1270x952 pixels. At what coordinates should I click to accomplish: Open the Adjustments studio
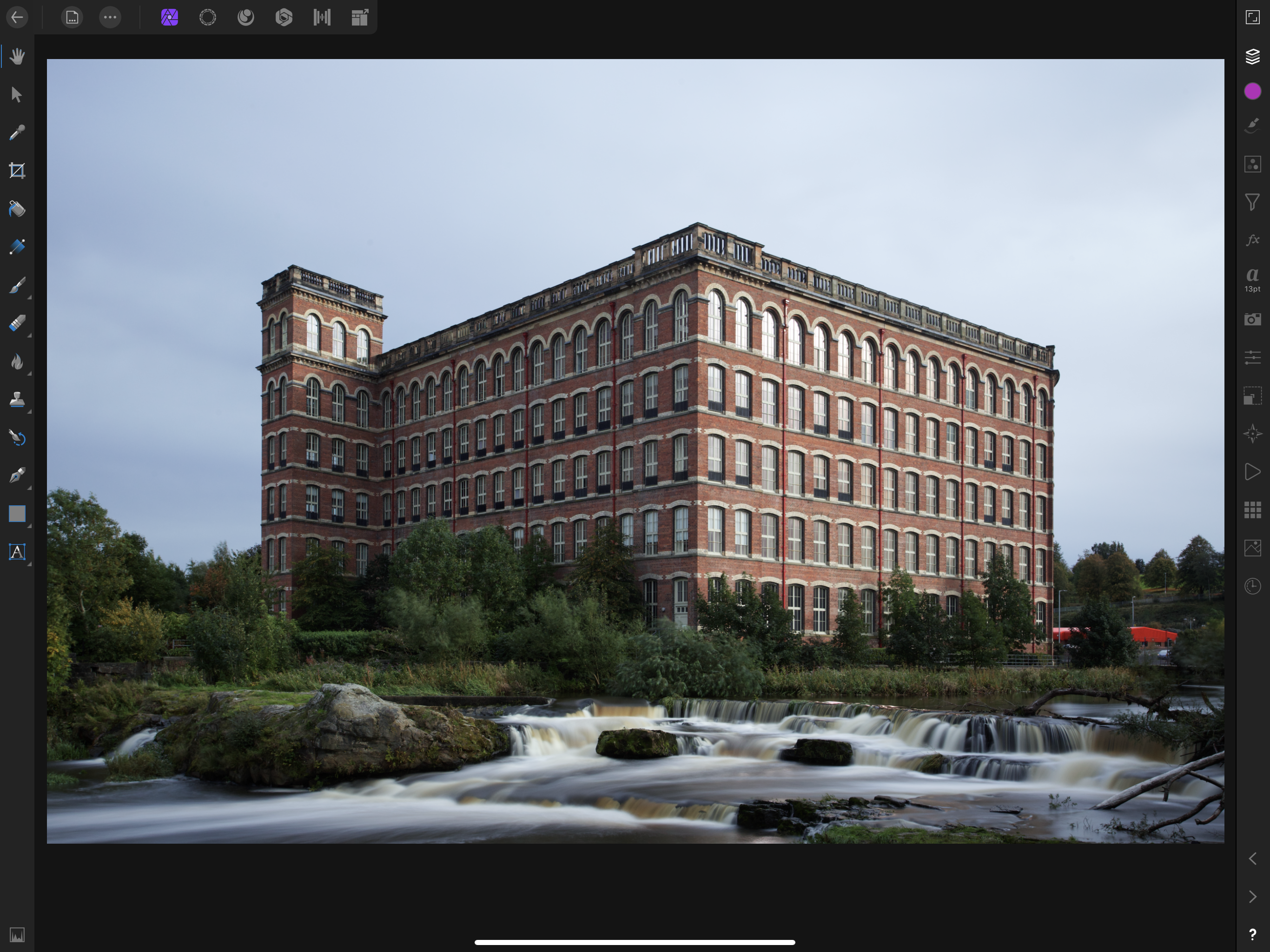click(1252, 164)
